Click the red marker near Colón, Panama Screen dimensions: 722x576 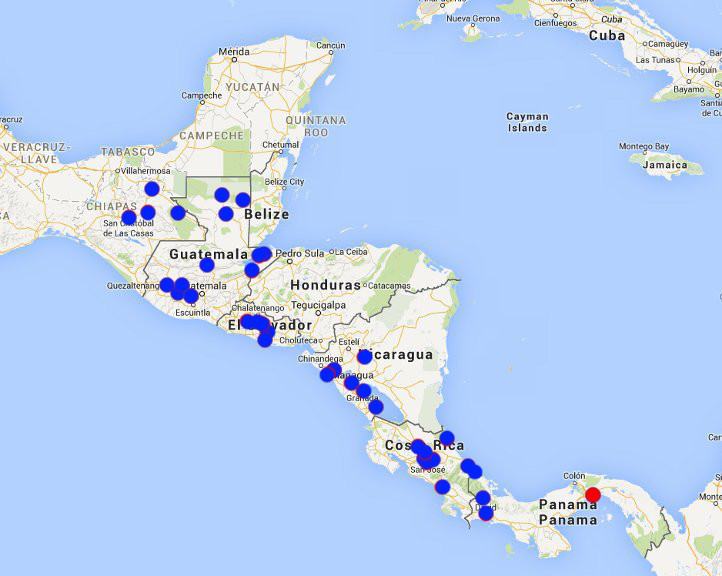593,495
